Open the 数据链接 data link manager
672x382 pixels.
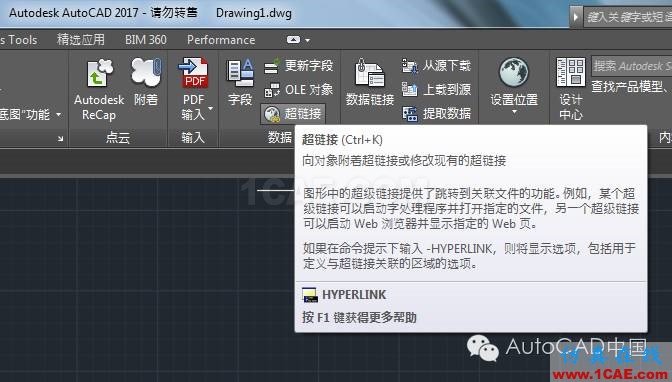coord(370,82)
